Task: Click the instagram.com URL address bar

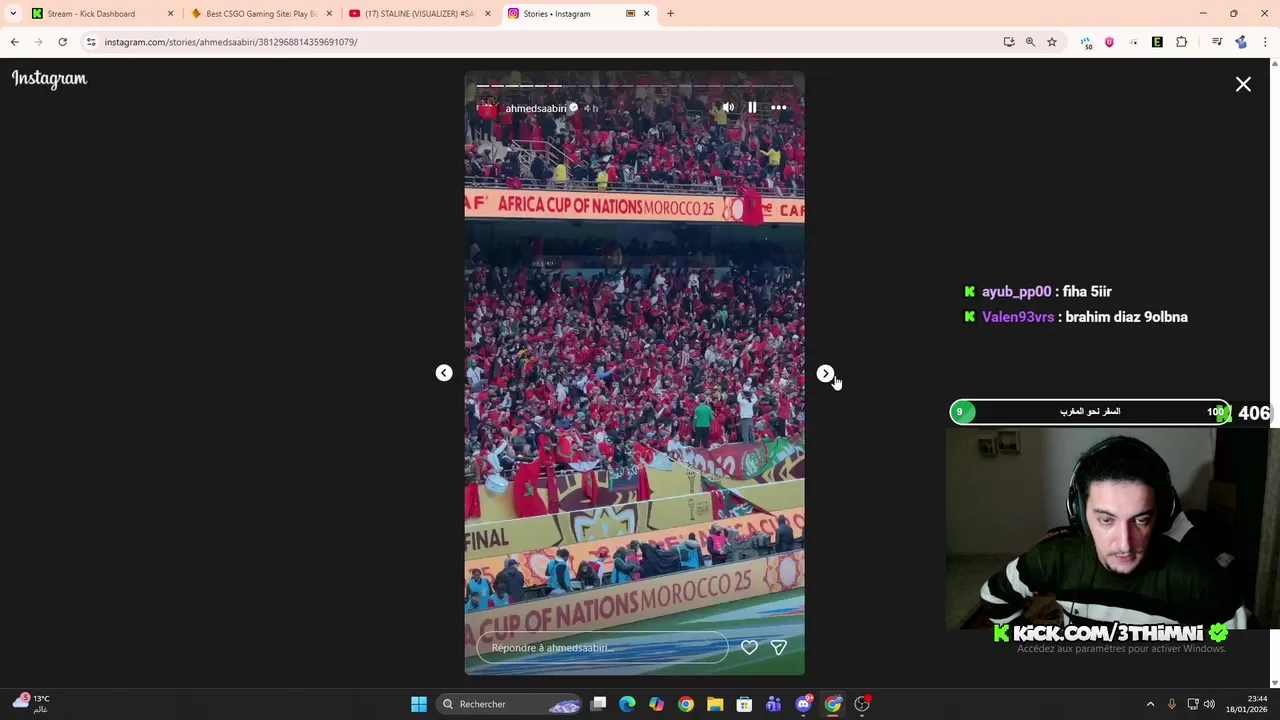Action: (230, 42)
